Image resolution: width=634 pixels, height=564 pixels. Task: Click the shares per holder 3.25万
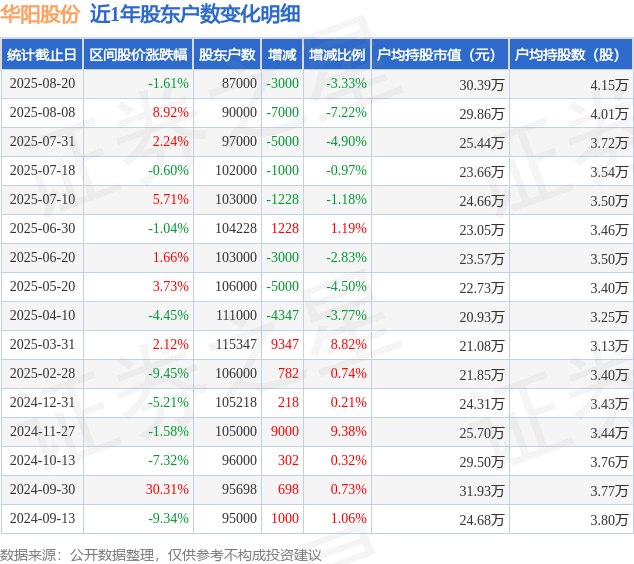[x=609, y=317]
